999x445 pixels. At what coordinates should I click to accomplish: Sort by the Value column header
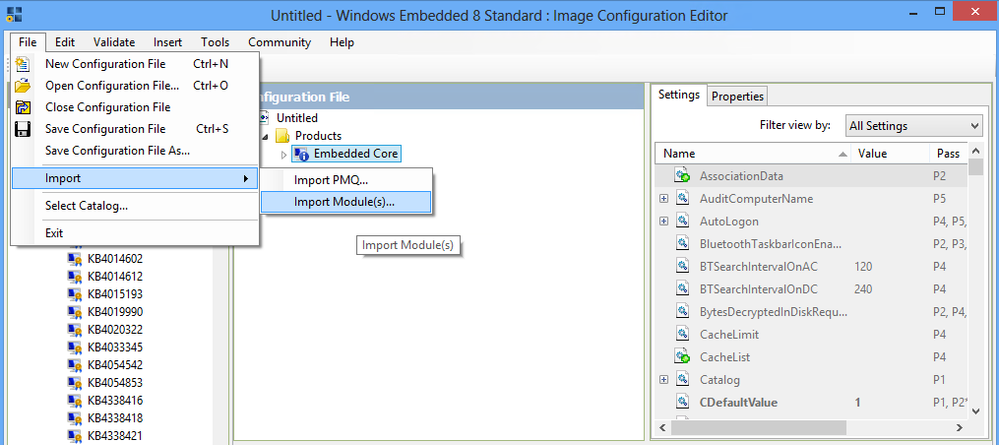pyautogui.click(x=890, y=154)
